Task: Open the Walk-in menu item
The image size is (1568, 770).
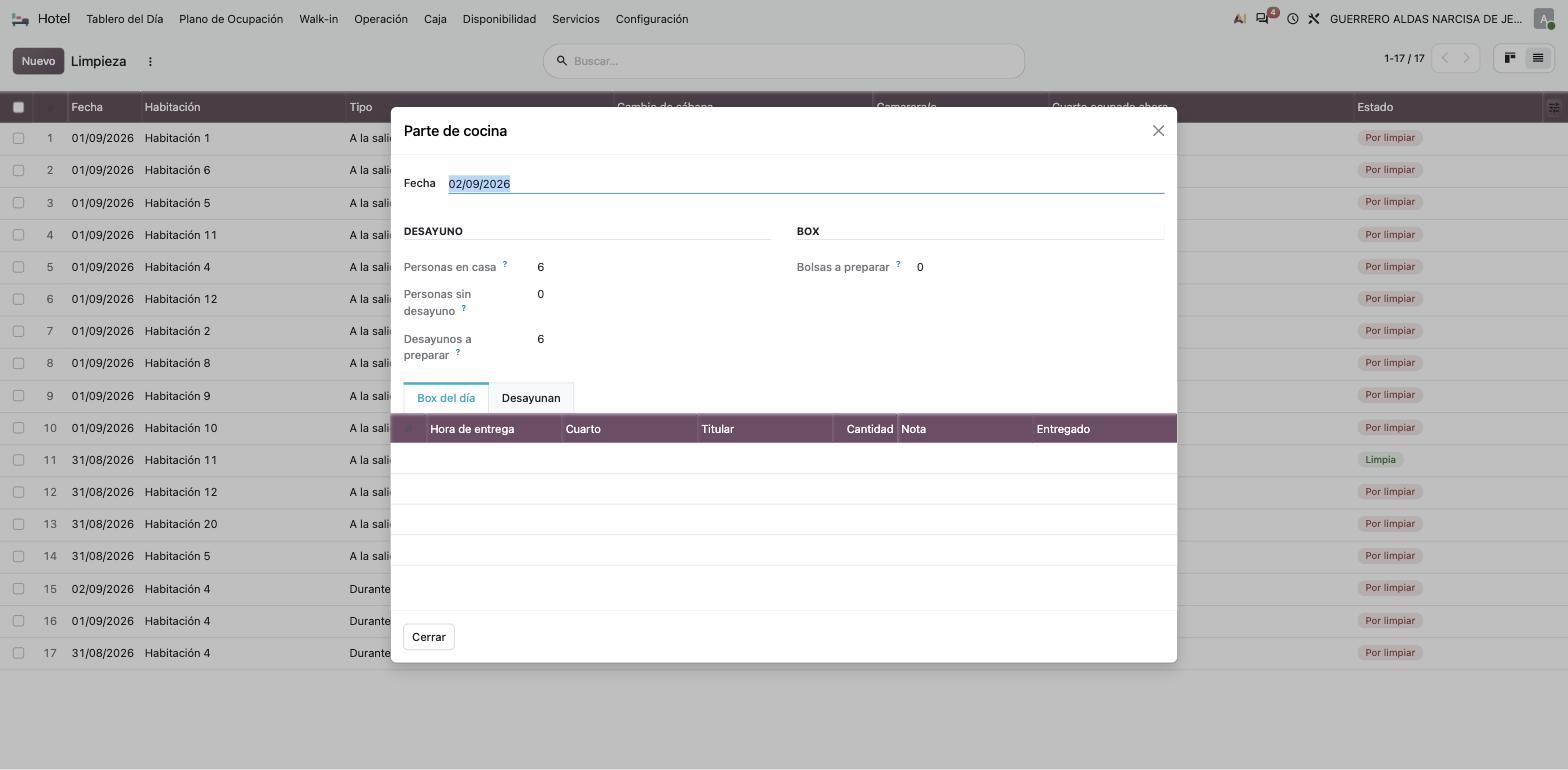Action: 318,19
